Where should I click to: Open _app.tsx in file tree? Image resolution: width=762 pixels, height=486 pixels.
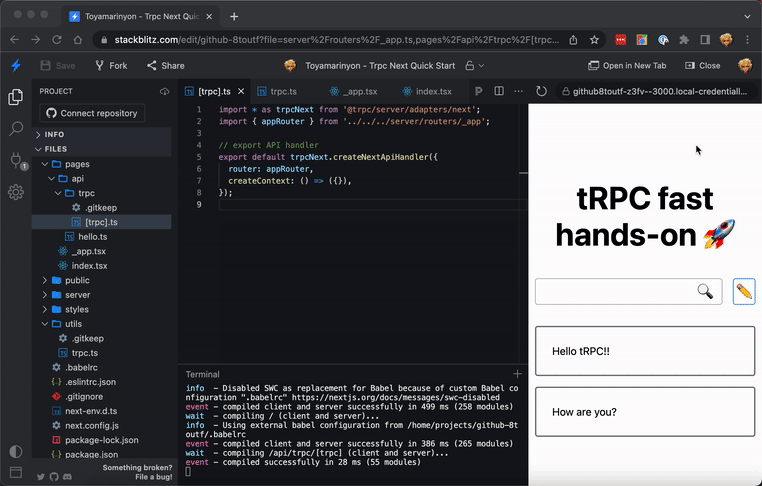[101, 251]
